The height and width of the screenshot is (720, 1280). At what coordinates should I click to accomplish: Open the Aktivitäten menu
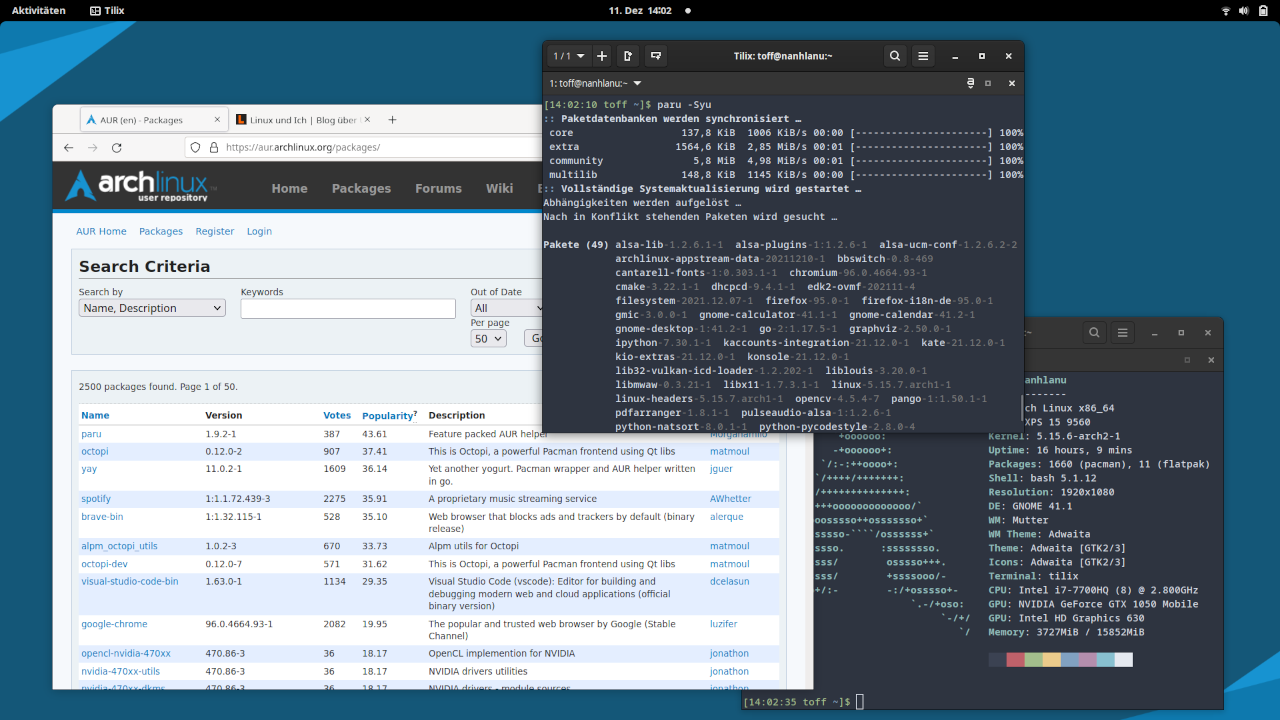tap(37, 11)
